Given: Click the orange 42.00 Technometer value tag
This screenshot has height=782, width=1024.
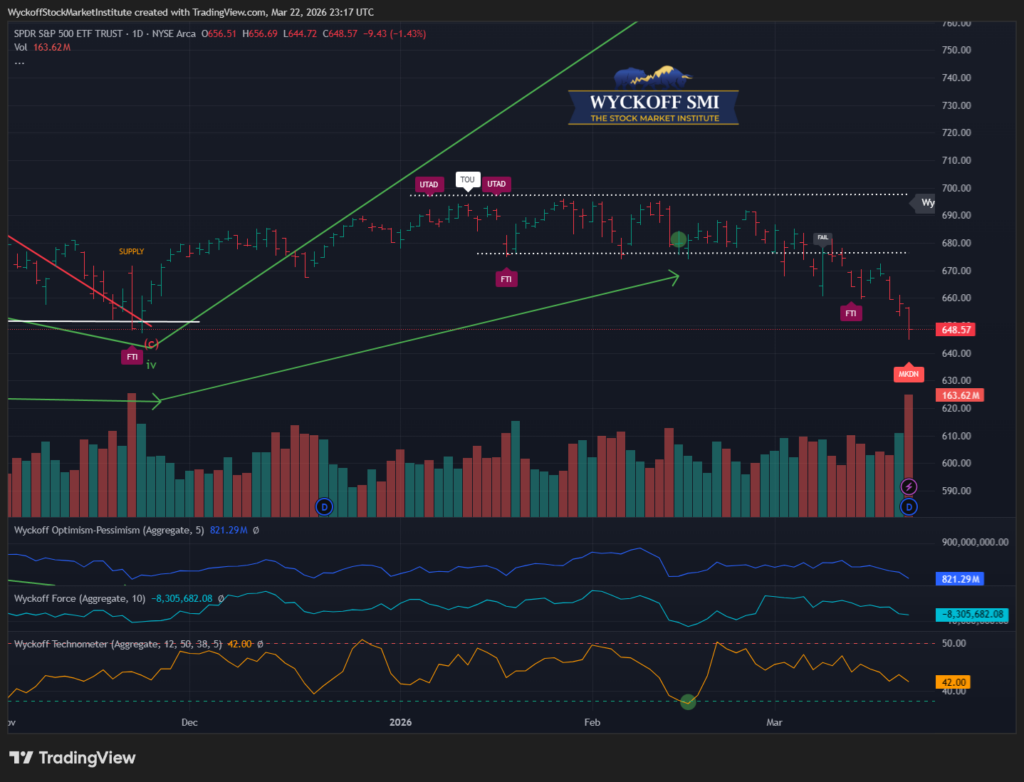Looking at the screenshot, I should tap(953, 682).
